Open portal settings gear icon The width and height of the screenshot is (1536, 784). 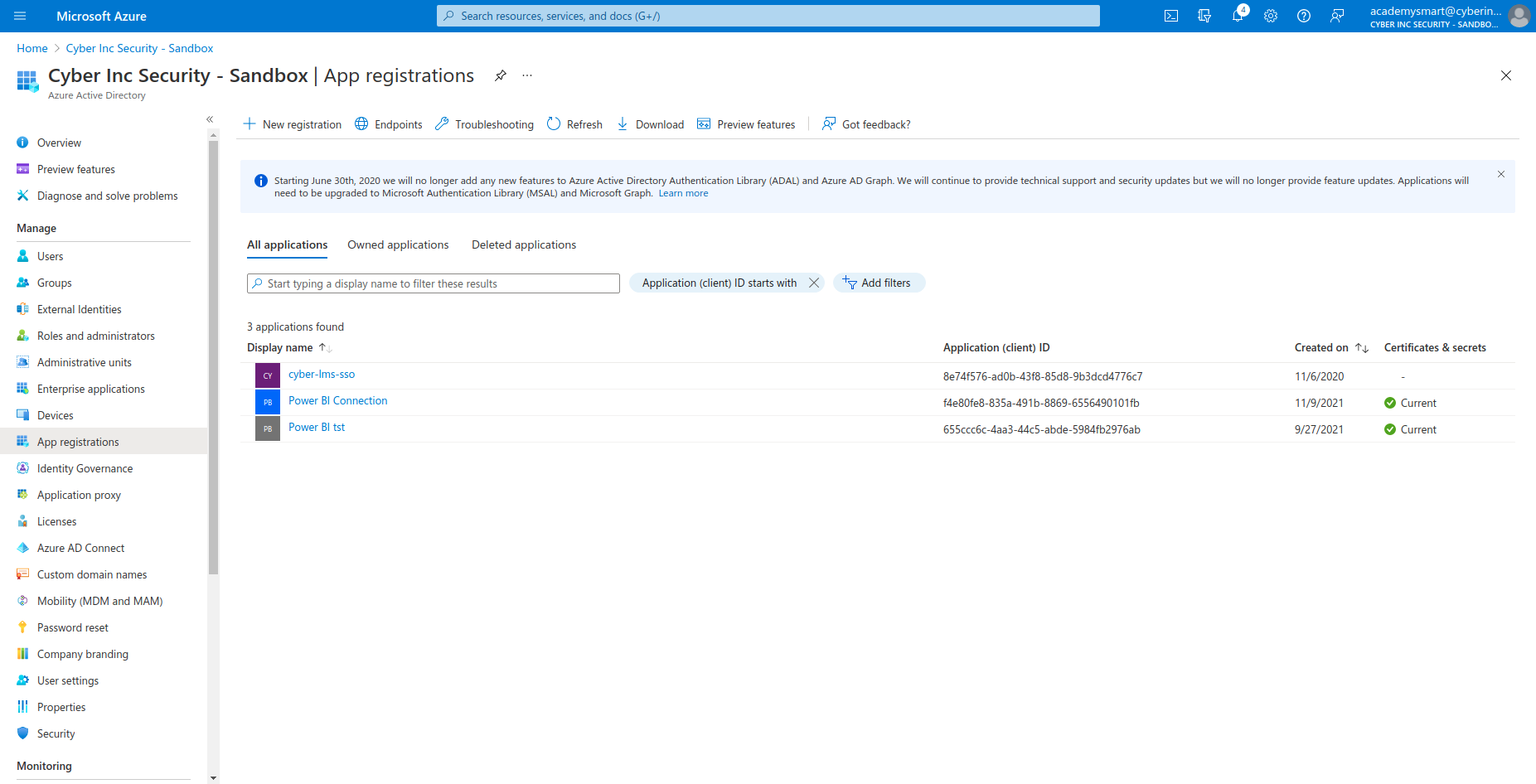click(x=1271, y=16)
